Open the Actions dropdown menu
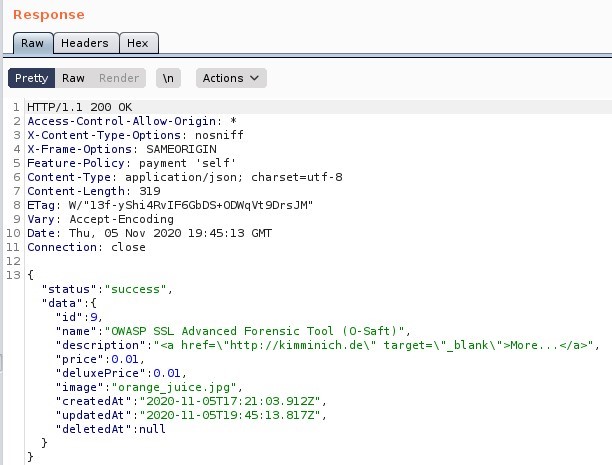The image size is (612, 465). click(x=231, y=78)
